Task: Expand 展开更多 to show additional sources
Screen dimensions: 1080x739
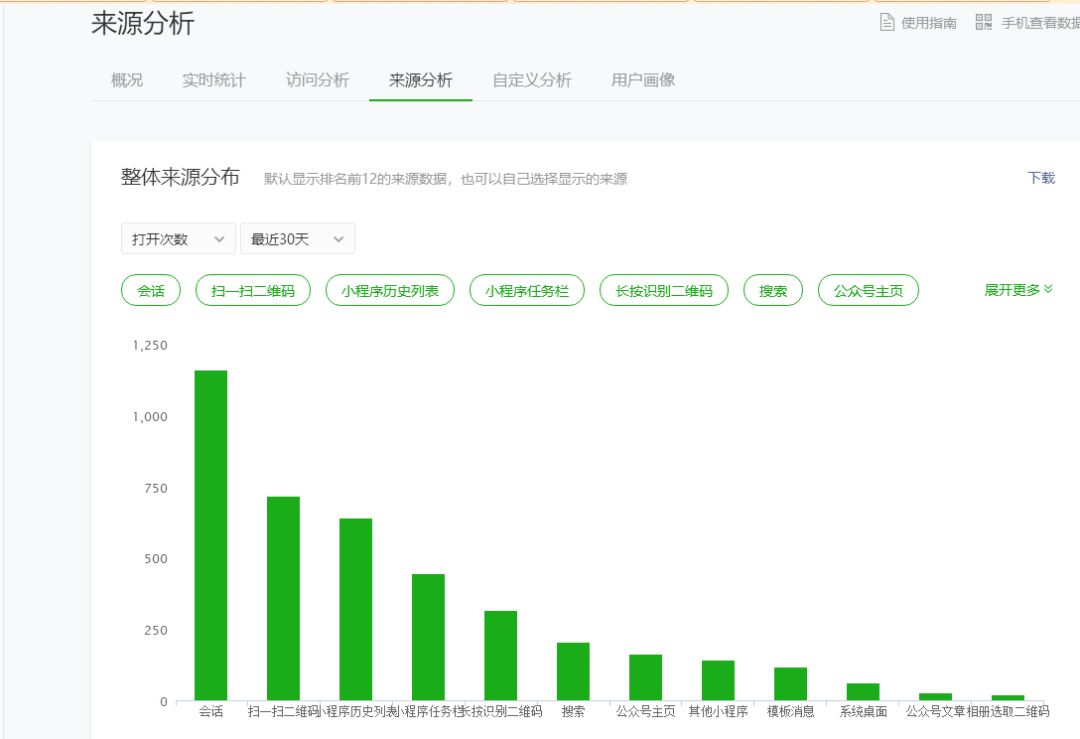Action: (x=1016, y=289)
